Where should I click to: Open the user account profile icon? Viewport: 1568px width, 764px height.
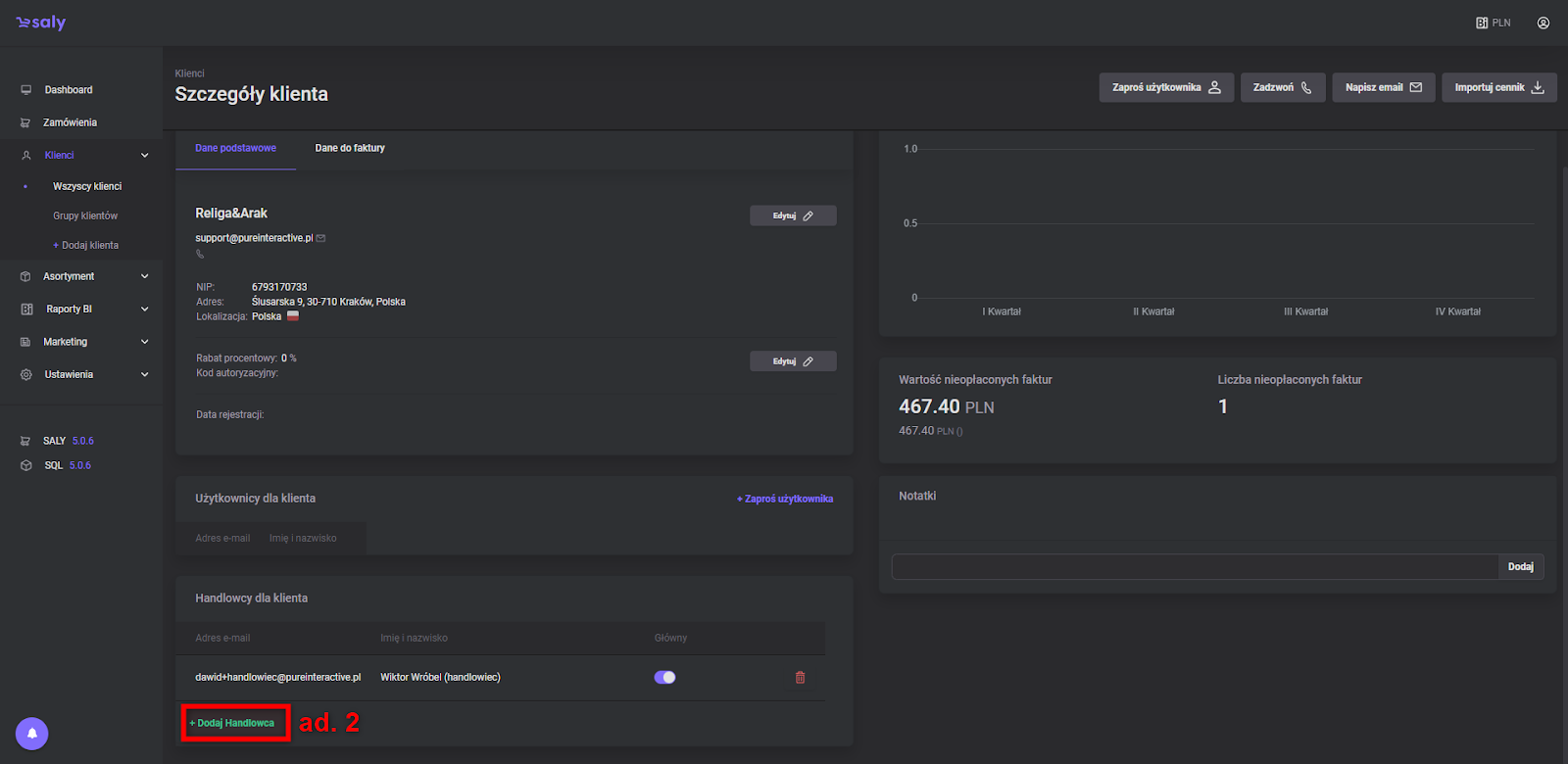coord(1543,23)
